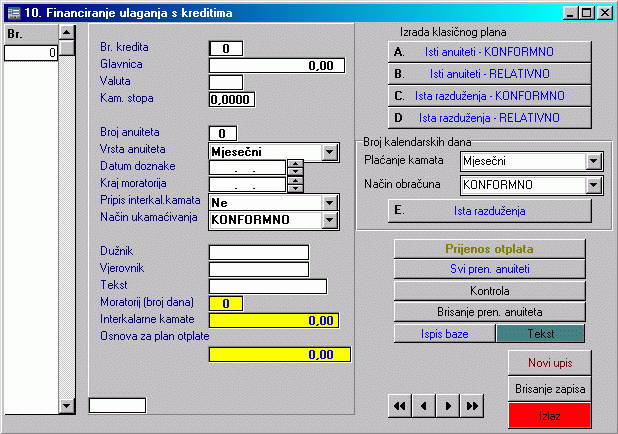The image size is (618, 434).
Task: Open the Pripis interkal.kamata dropdown
Action: [330, 203]
